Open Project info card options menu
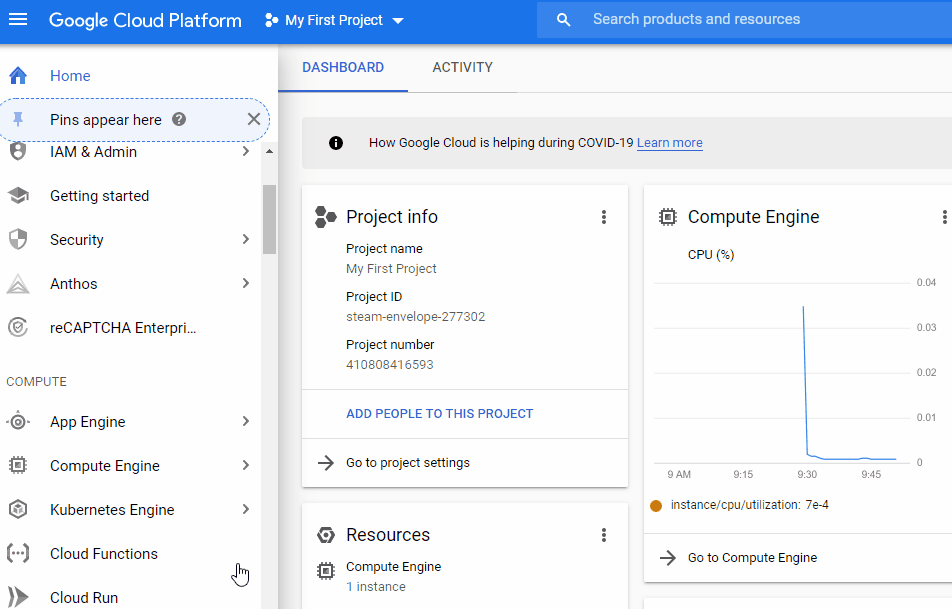The width and height of the screenshot is (952, 609). [x=604, y=217]
